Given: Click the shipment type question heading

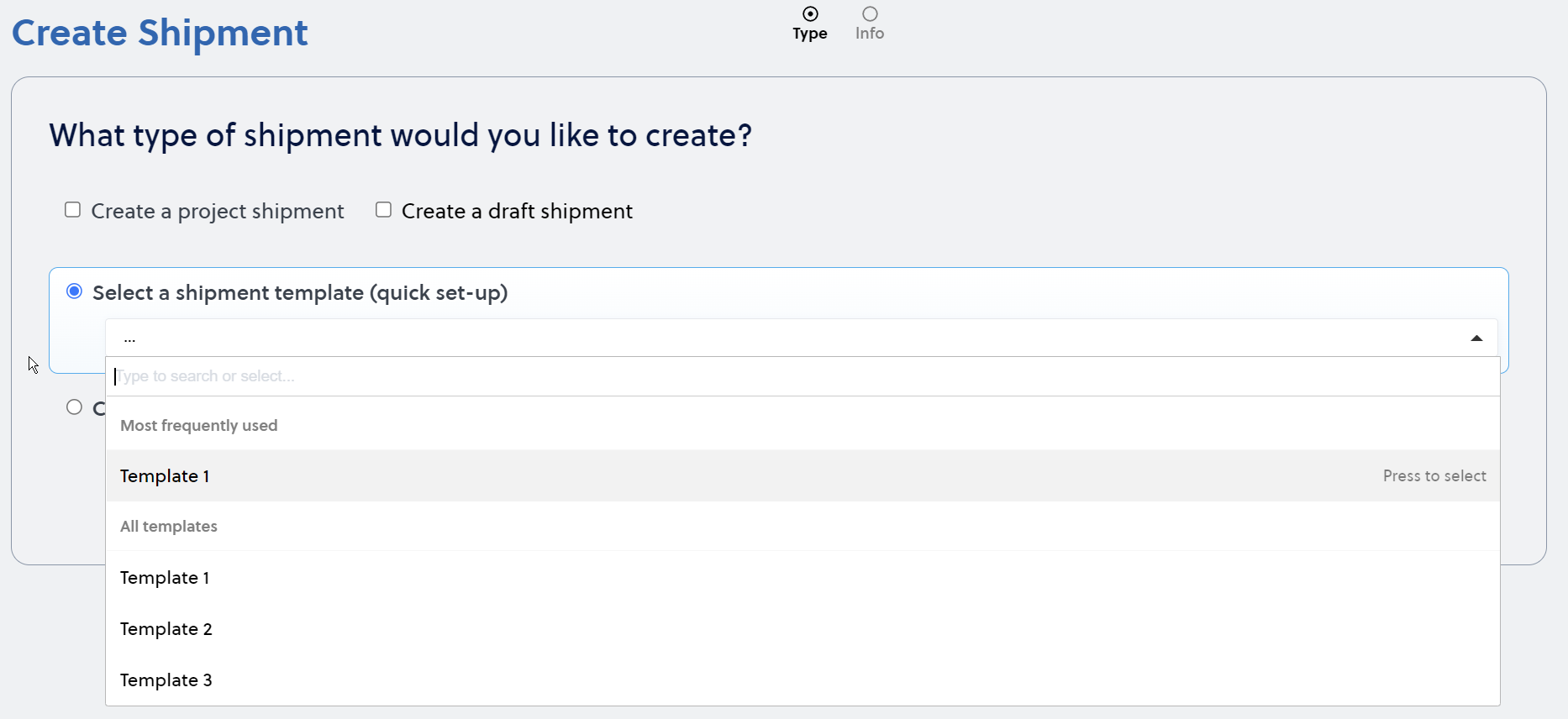Looking at the screenshot, I should (401, 135).
